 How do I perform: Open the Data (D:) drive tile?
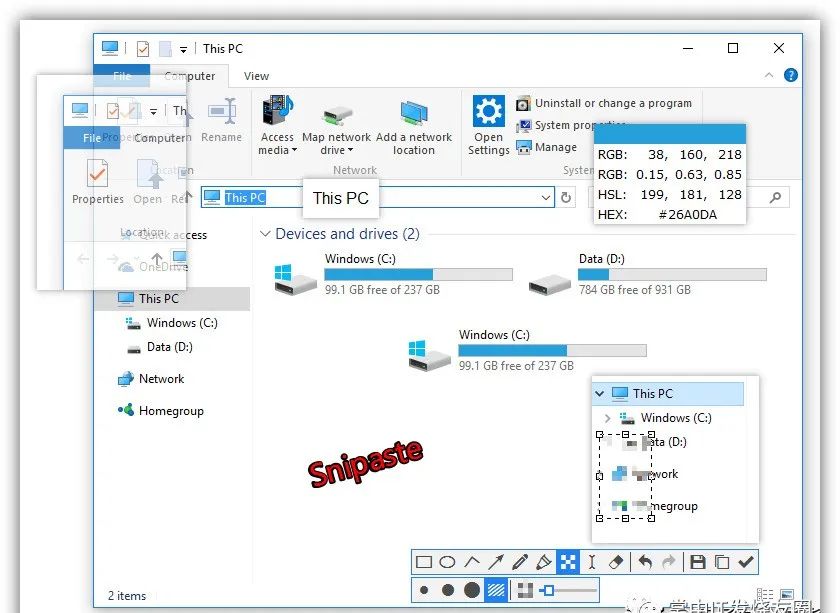coord(647,274)
